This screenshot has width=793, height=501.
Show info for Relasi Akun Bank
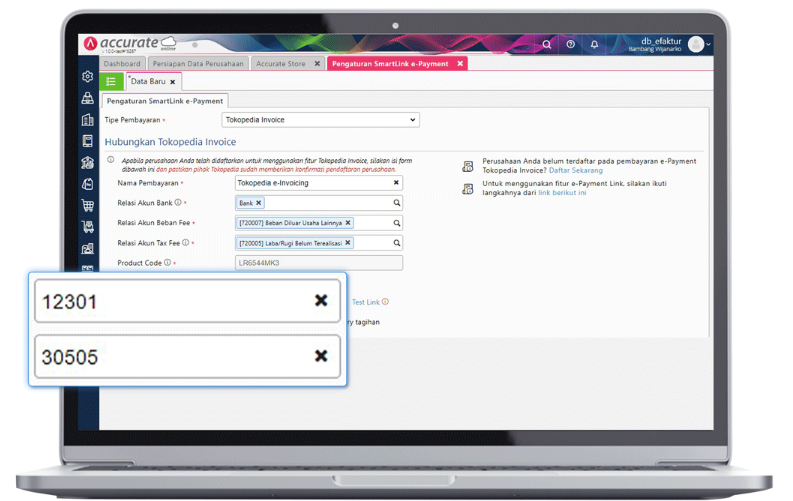(178, 202)
